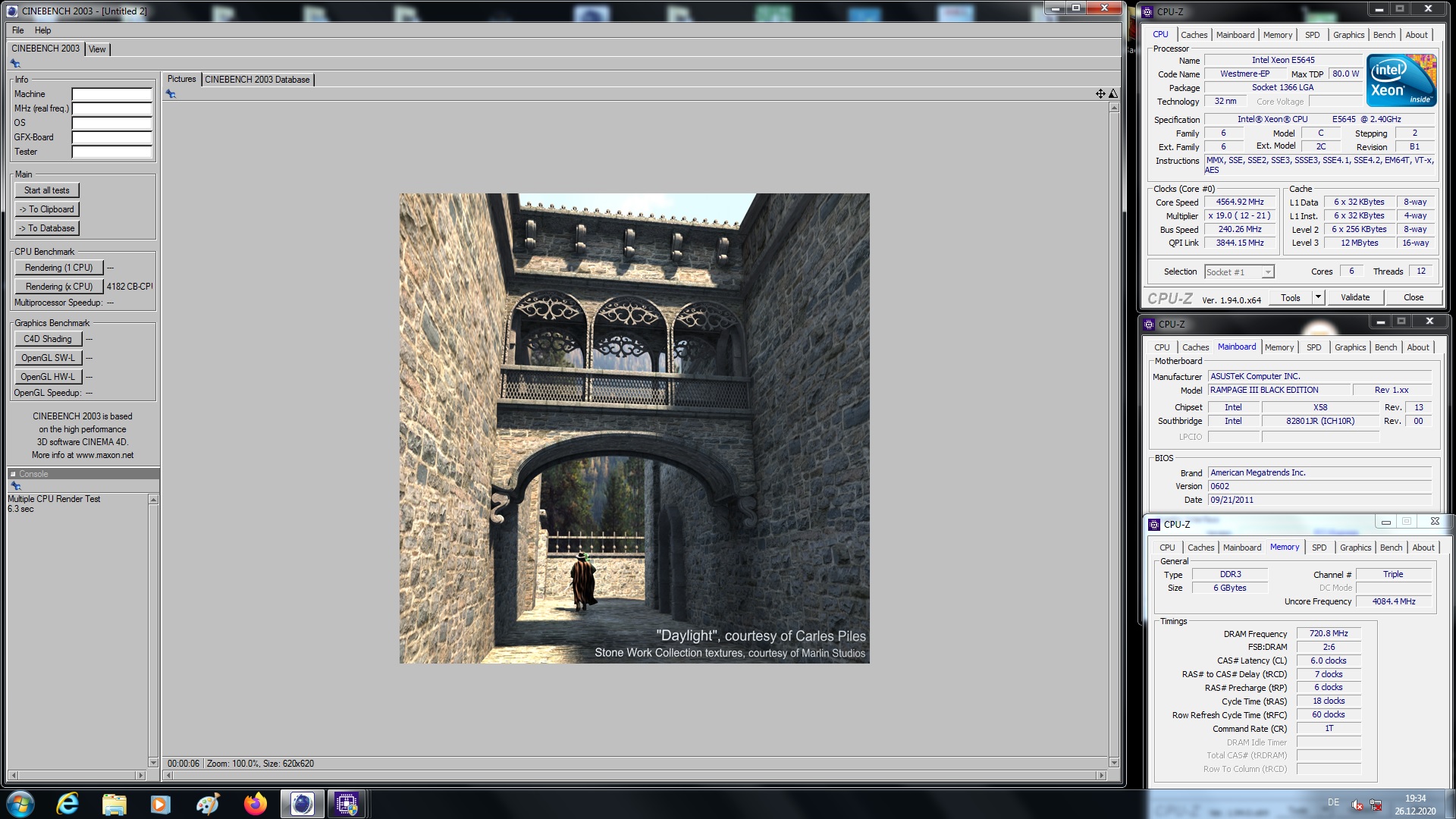Open Paint palette icon in taskbar
Screen dimensions: 1456x819
tap(208, 804)
